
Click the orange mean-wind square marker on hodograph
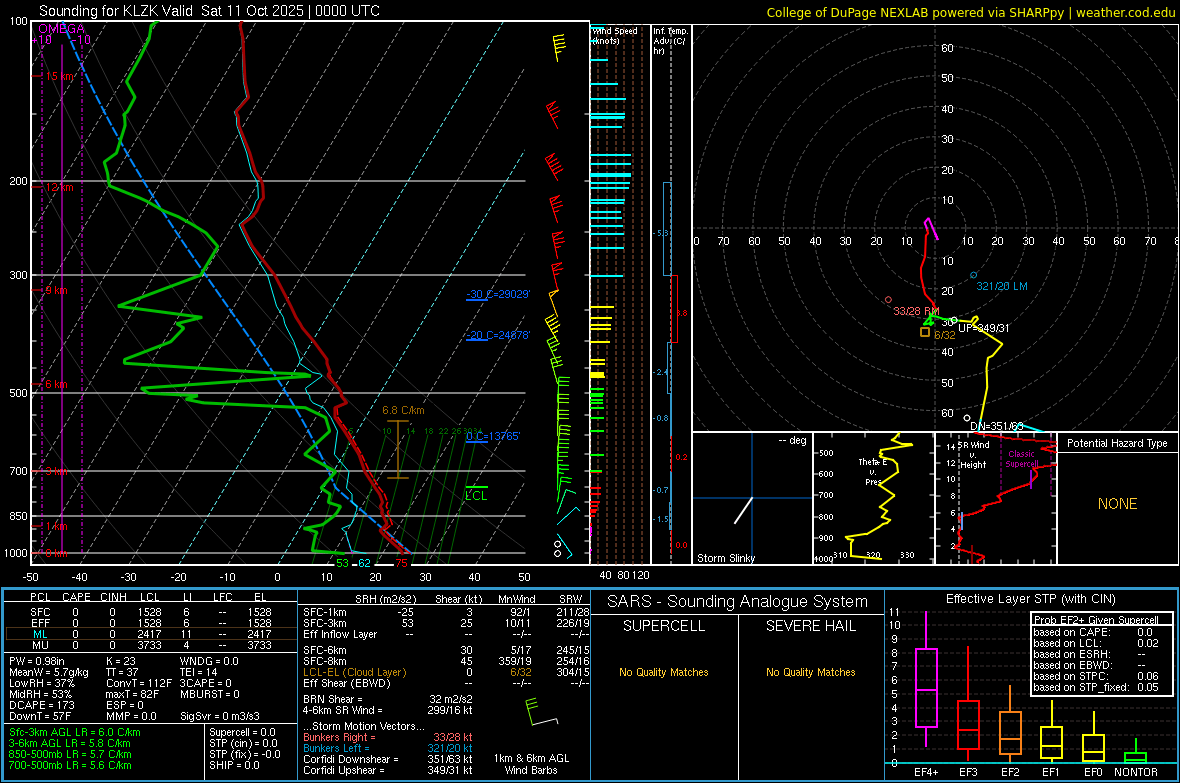pyautogui.click(x=925, y=331)
